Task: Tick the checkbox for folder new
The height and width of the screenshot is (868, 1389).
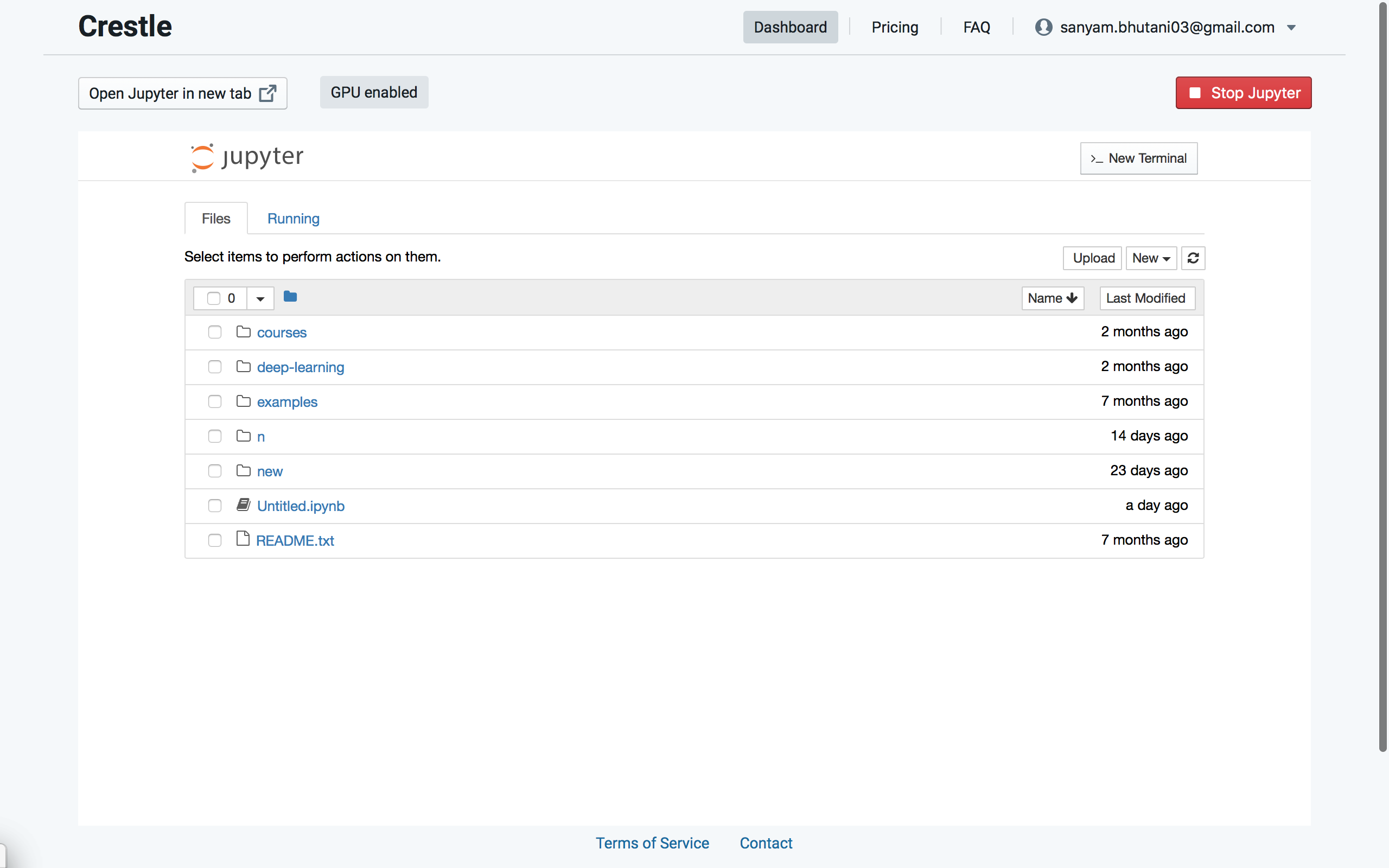Action: pos(215,471)
